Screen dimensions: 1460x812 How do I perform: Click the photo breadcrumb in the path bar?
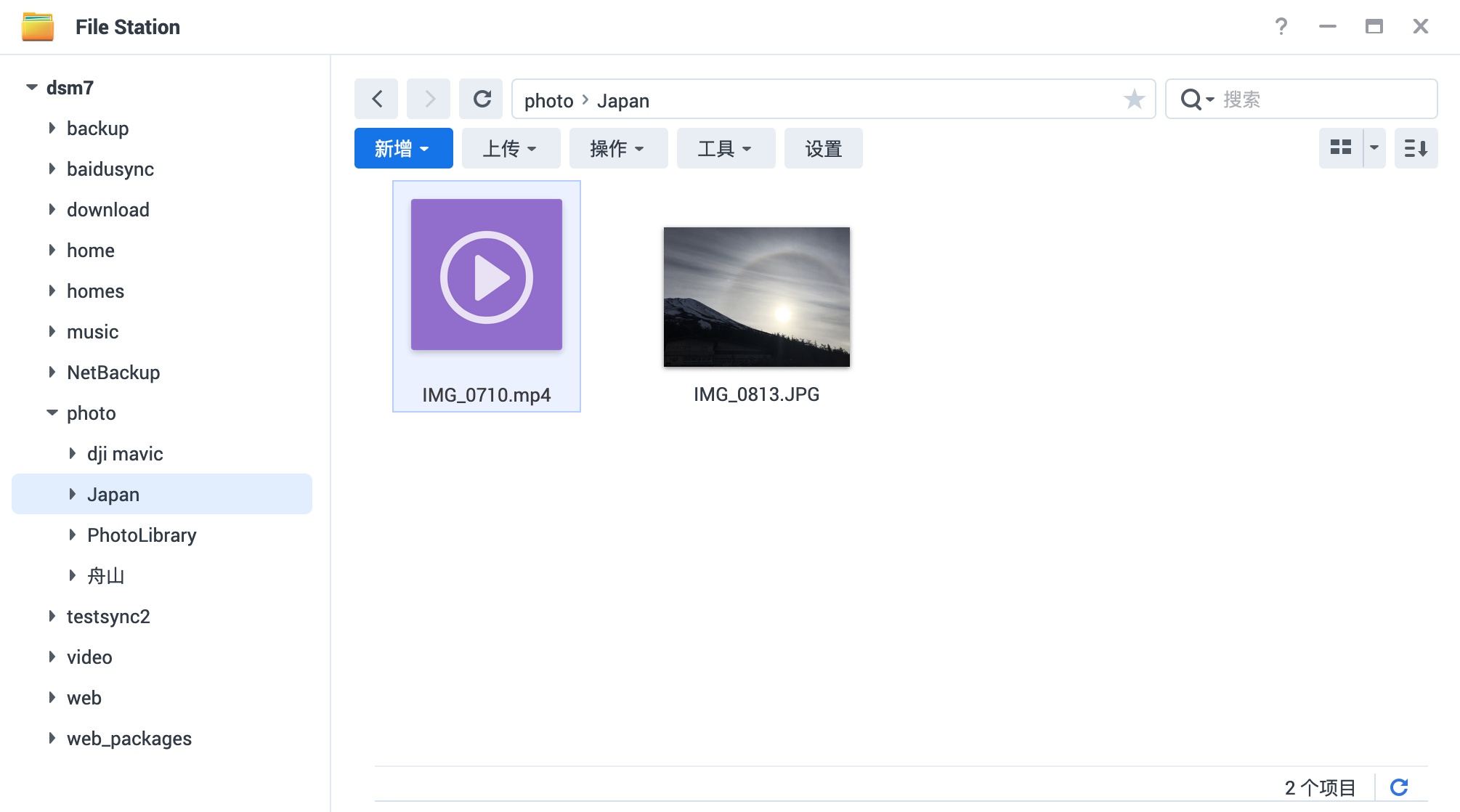pos(549,100)
